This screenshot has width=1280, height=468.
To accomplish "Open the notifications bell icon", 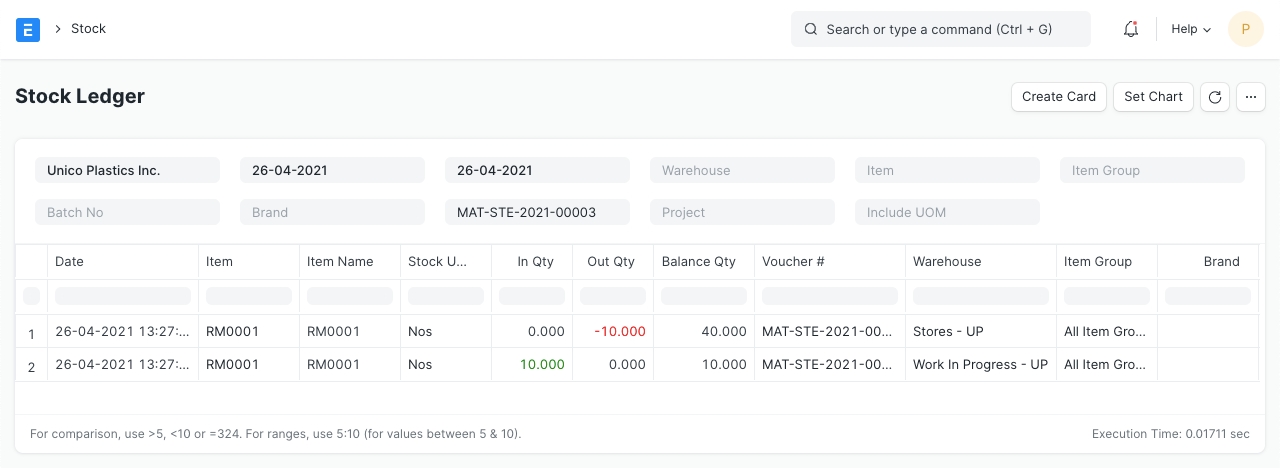I will click(x=1131, y=29).
